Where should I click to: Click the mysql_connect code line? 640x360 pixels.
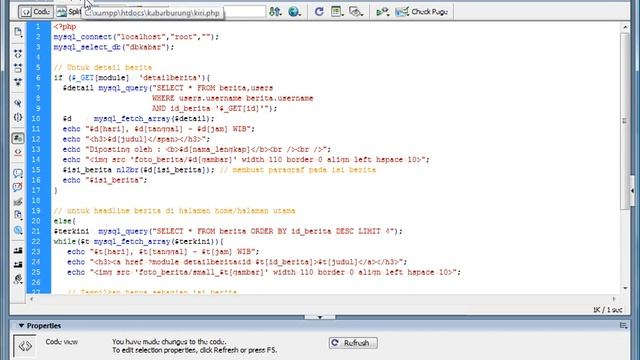pyautogui.click(x=136, y=37)
